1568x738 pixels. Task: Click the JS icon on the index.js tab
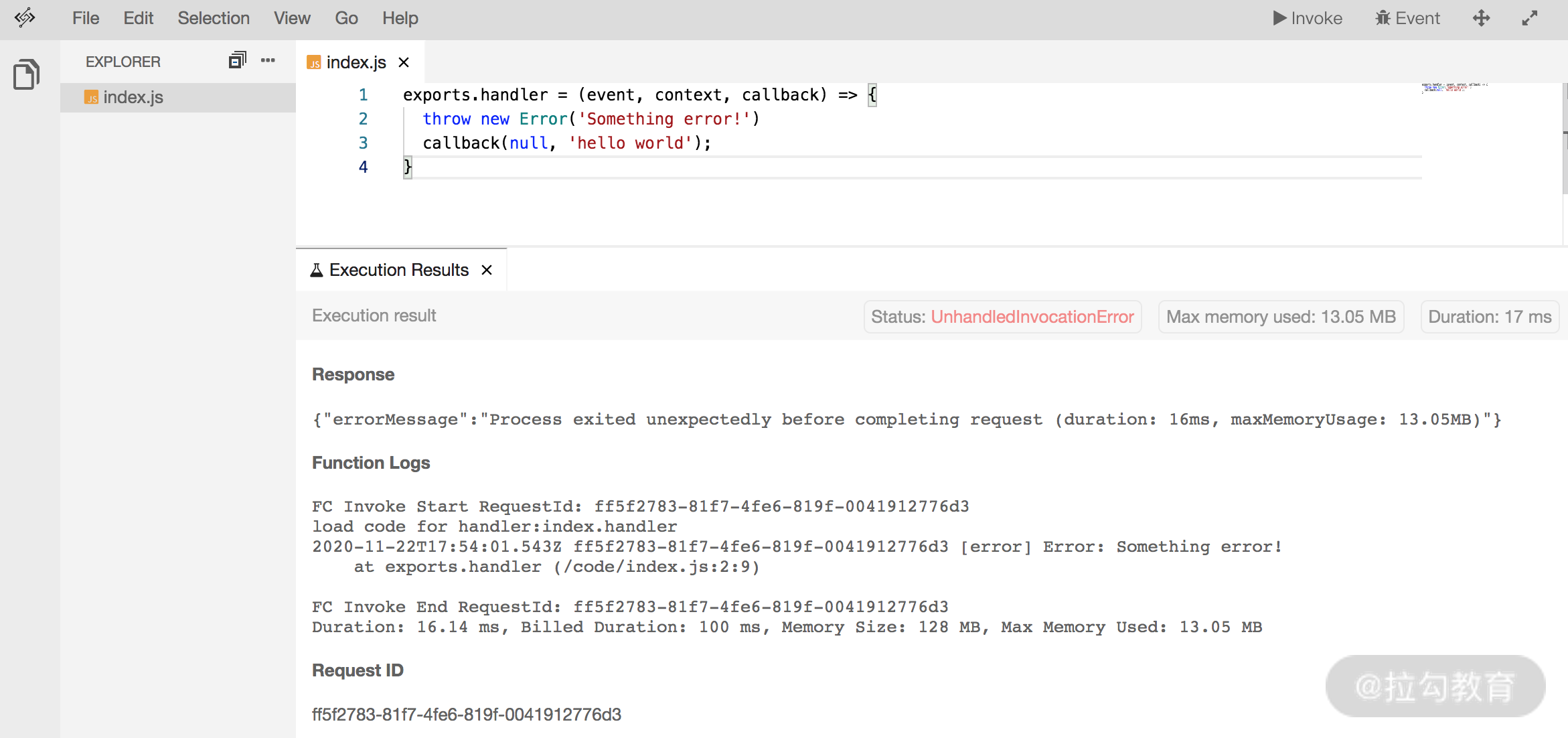click(314, 62)
